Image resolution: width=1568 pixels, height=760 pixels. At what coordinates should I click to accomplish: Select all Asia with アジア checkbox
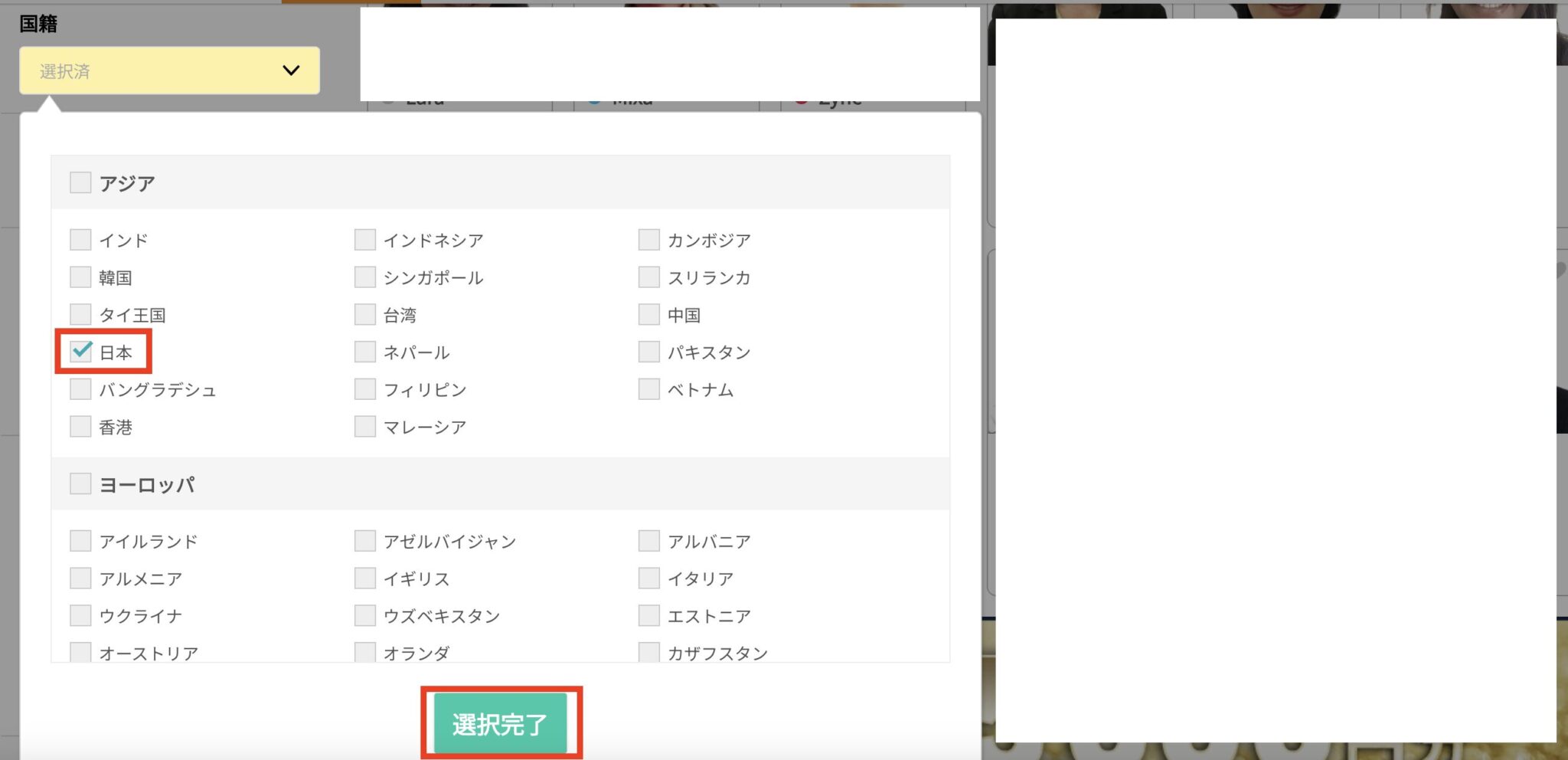click(x=80, y=183)
